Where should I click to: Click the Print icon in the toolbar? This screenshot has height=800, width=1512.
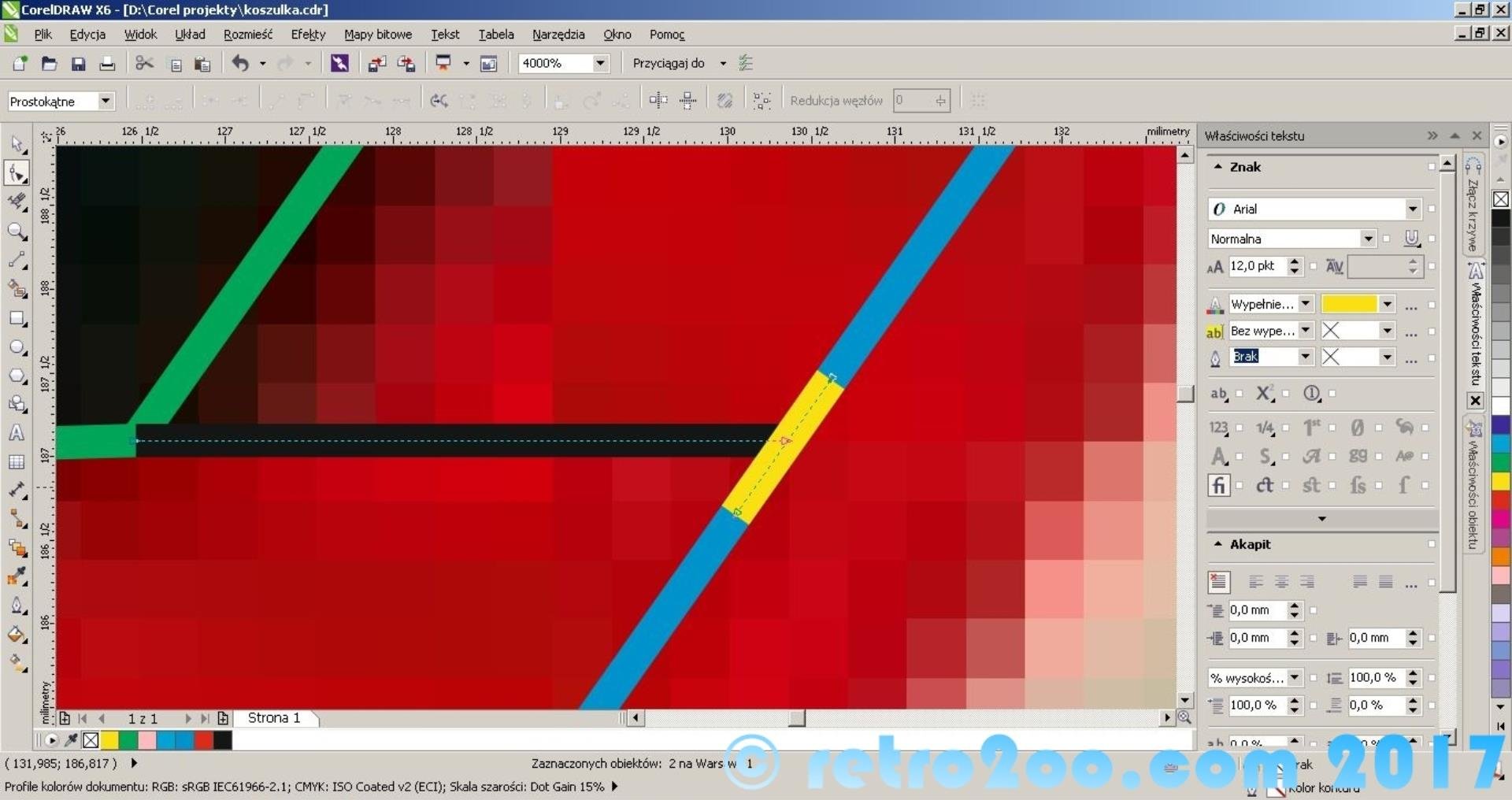point(107,64)
